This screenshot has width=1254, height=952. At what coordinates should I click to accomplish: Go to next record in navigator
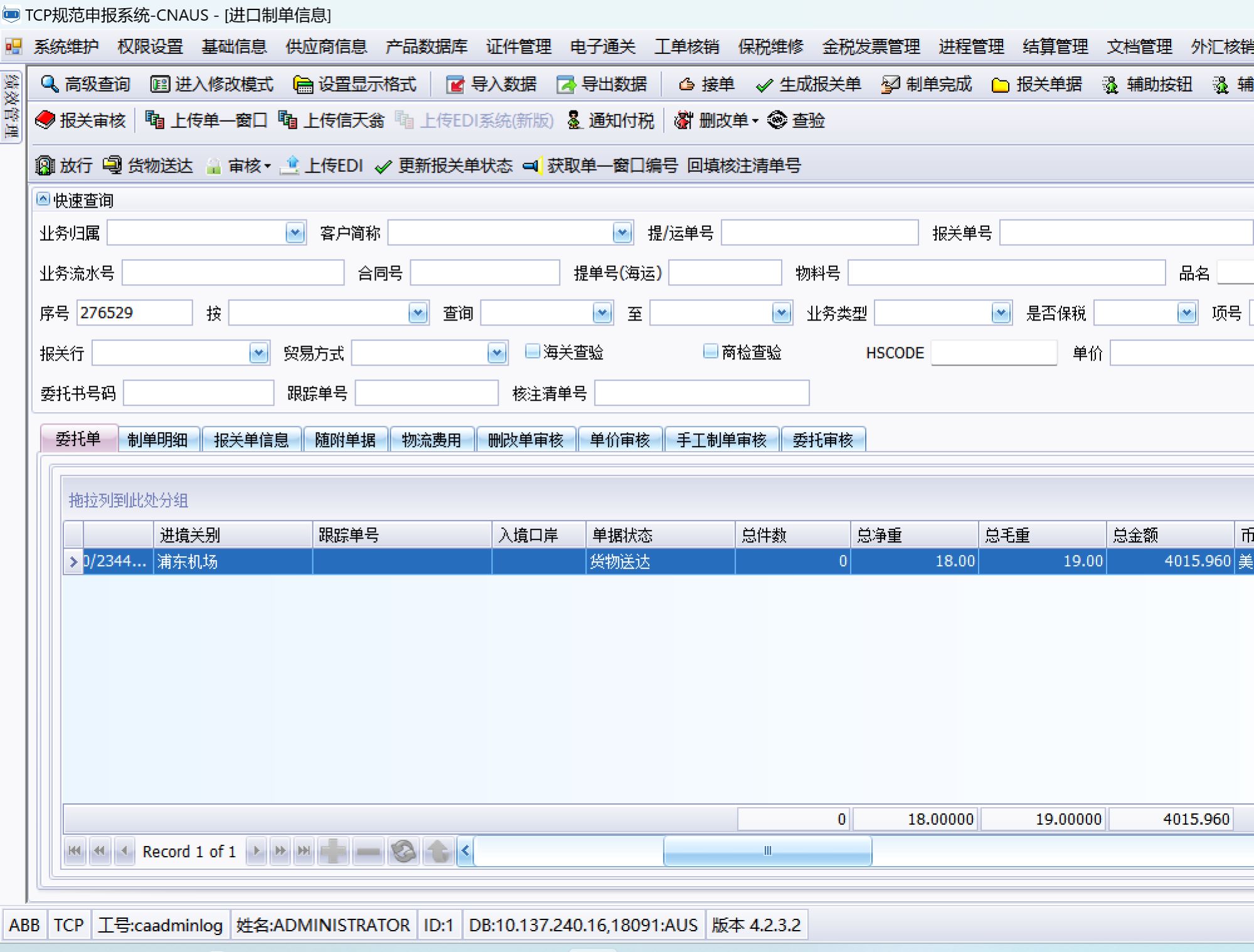click(x=256, y=851)
